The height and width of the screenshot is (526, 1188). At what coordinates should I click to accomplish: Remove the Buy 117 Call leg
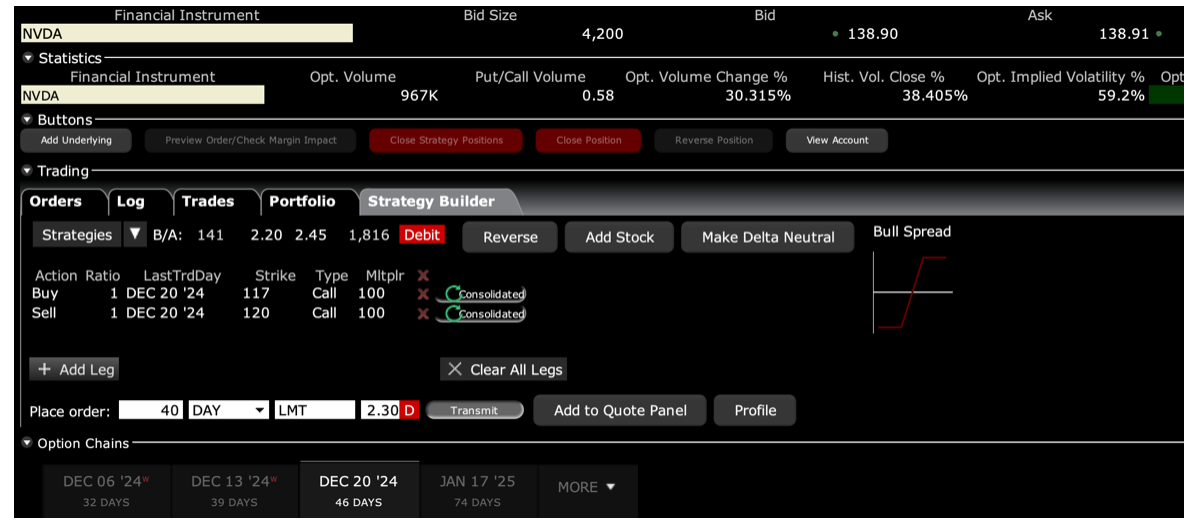(423, 294)
